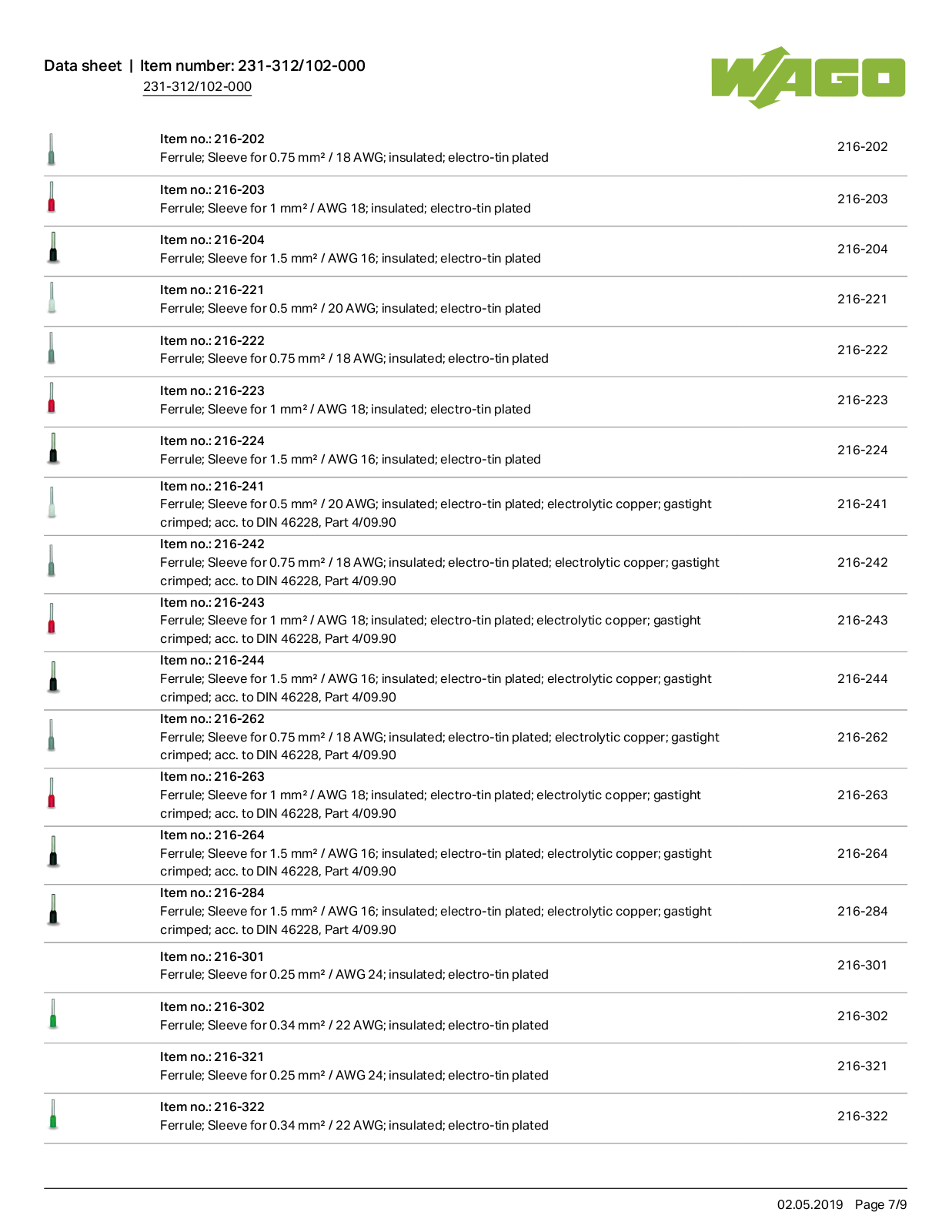Open the 216-202 link in right column
This screenshot has height=1232, width=952.
coord(862,146)
